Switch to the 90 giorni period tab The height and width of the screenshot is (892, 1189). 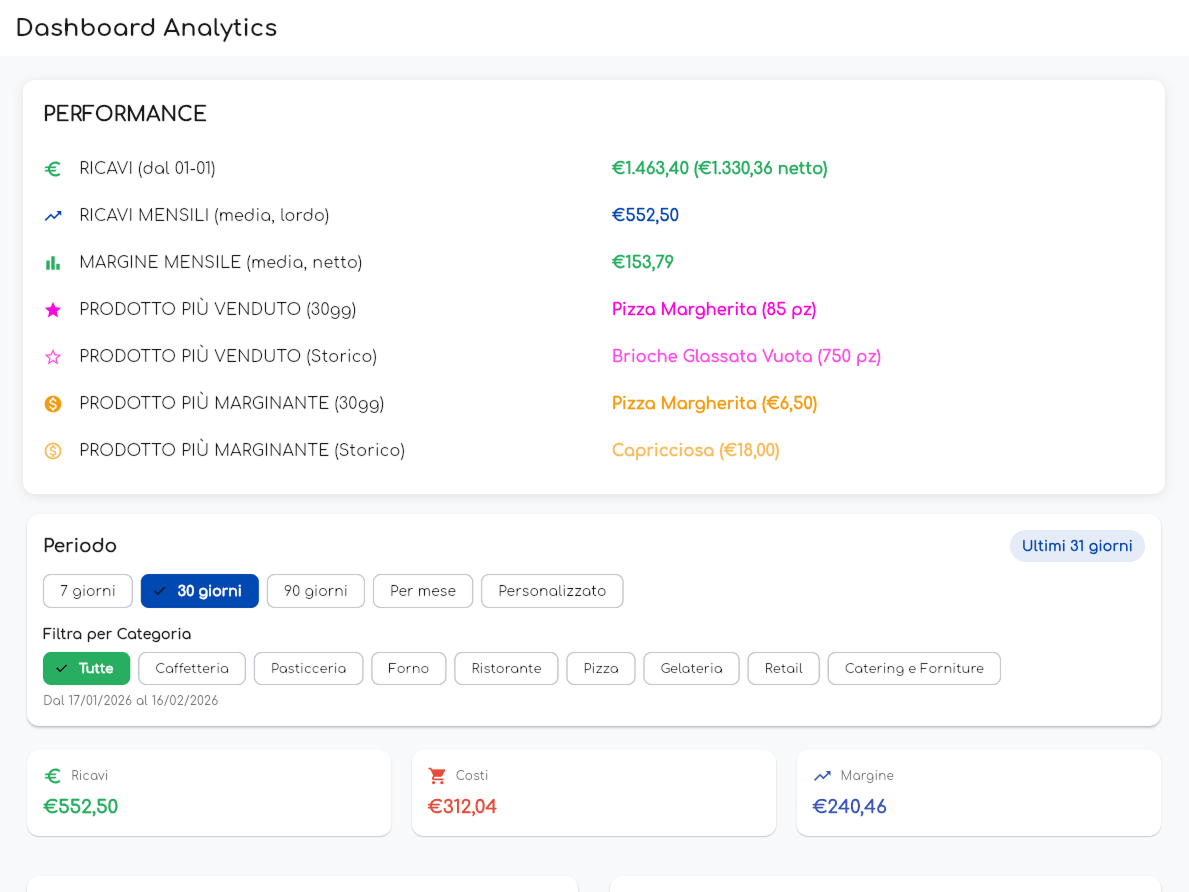click(315, 591)
